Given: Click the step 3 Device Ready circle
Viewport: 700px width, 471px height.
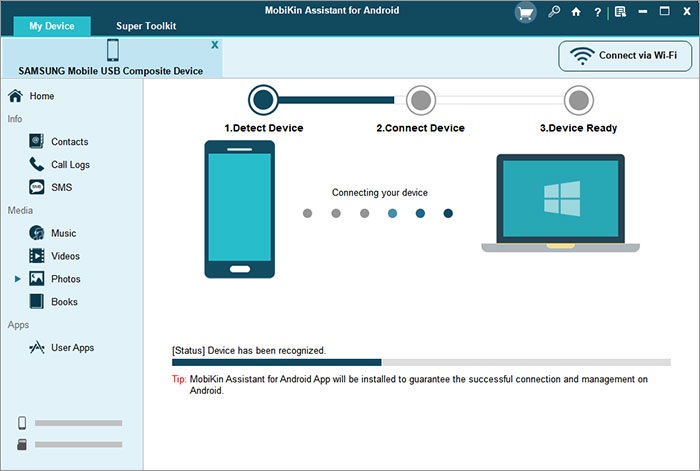Looking at the screenshot, I should (x=579, y=100).
